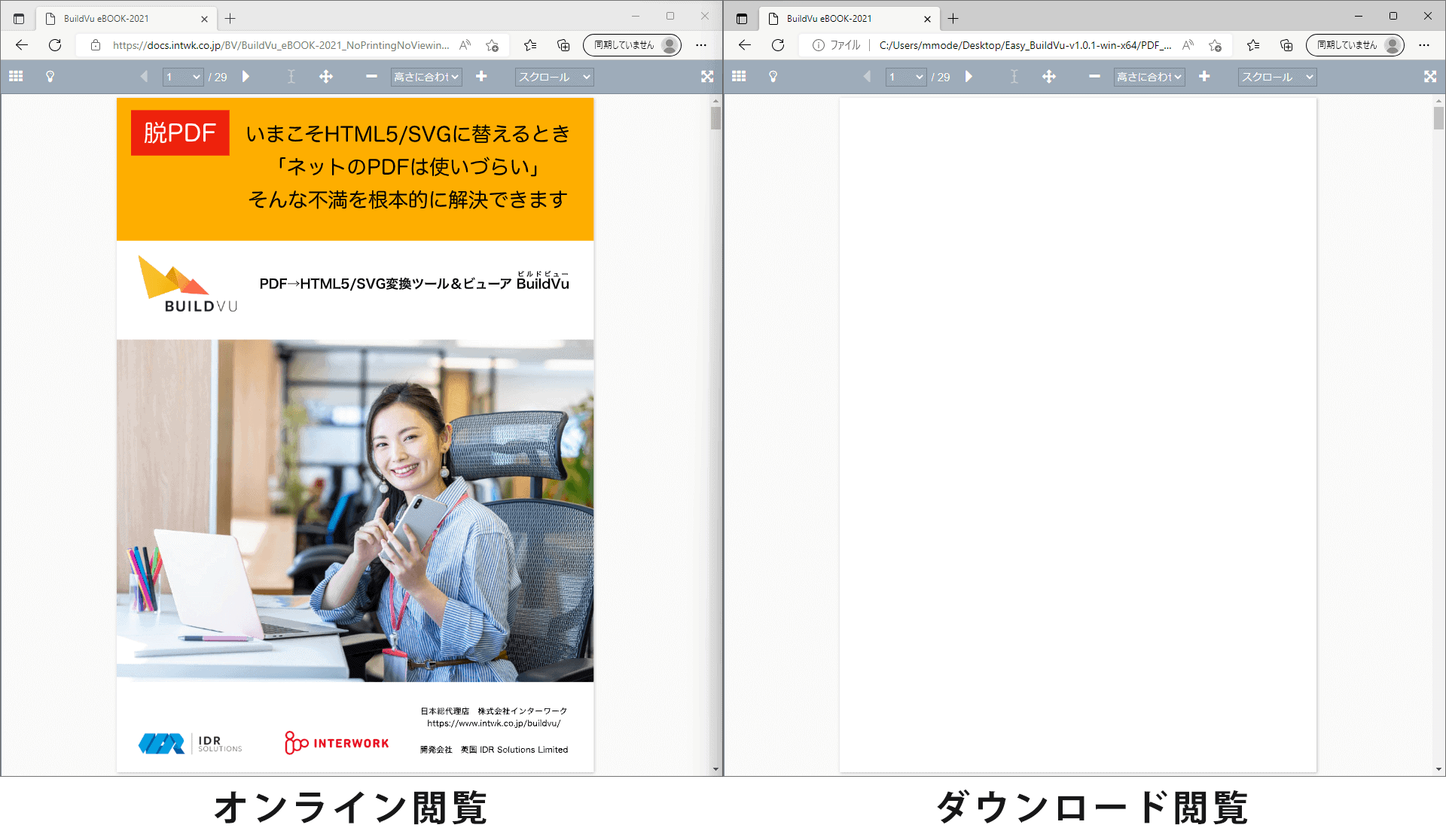Open page number dropdown in right viewer

(x=906, y=77)
